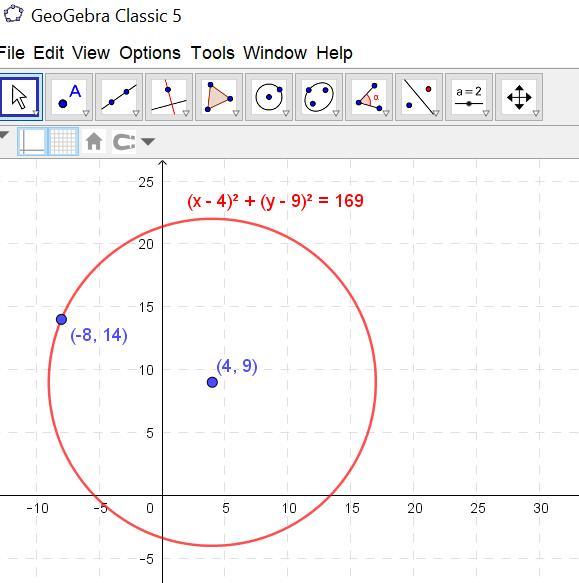Click the circle equation label text

point(276,201)
